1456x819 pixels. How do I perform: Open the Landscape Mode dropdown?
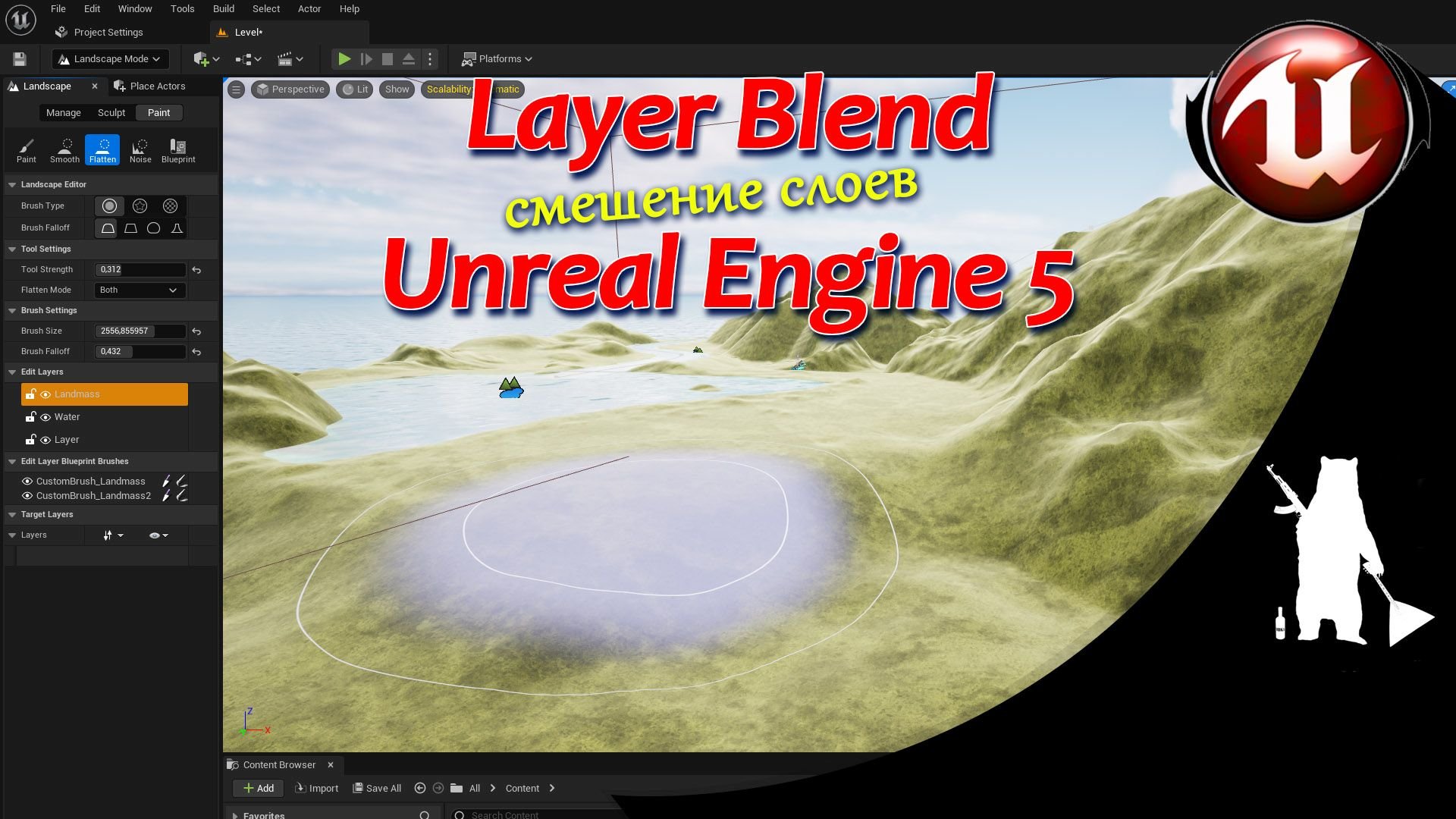coord(111,59)
